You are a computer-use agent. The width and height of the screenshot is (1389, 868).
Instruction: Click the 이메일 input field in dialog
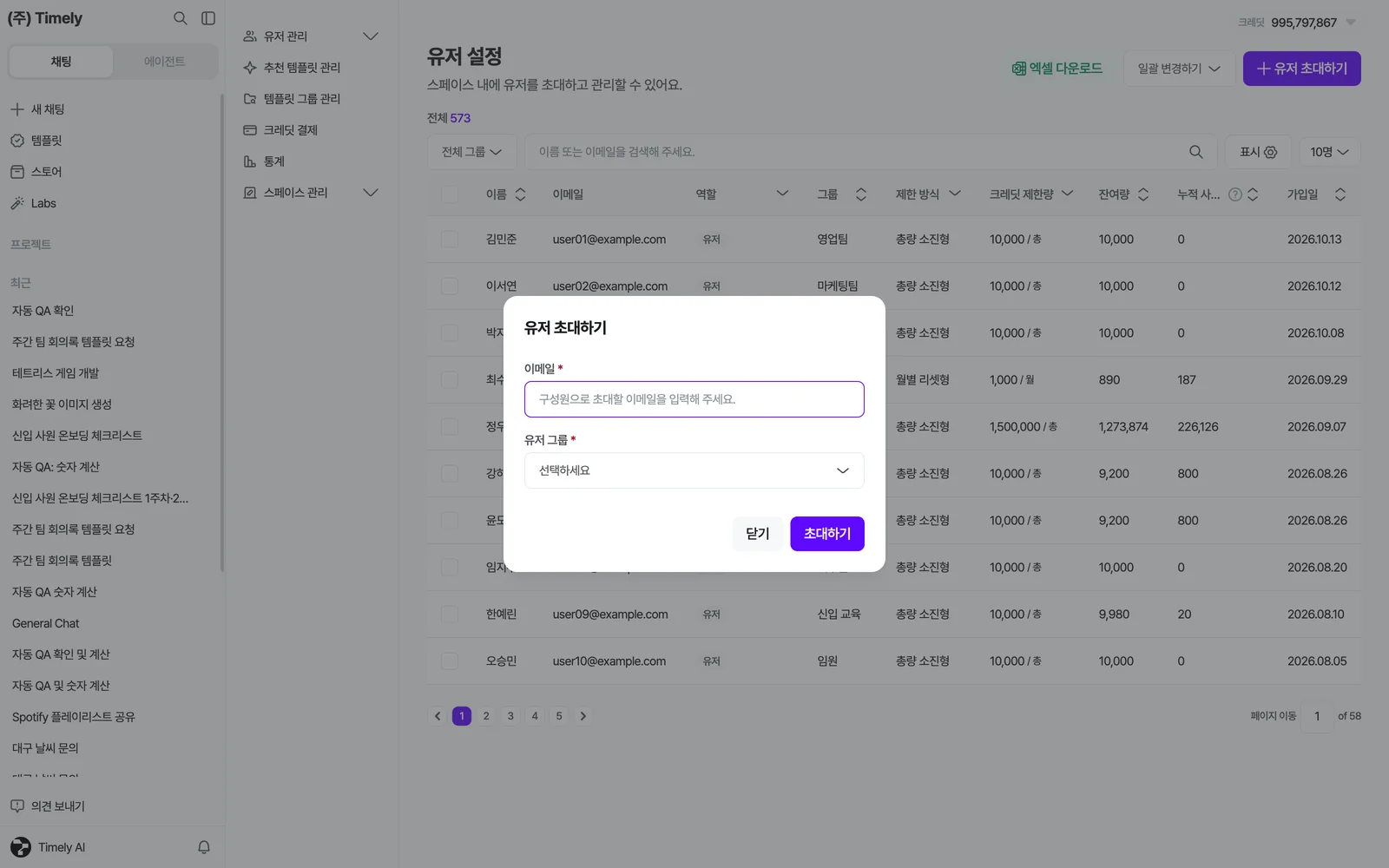click(694, 399)
